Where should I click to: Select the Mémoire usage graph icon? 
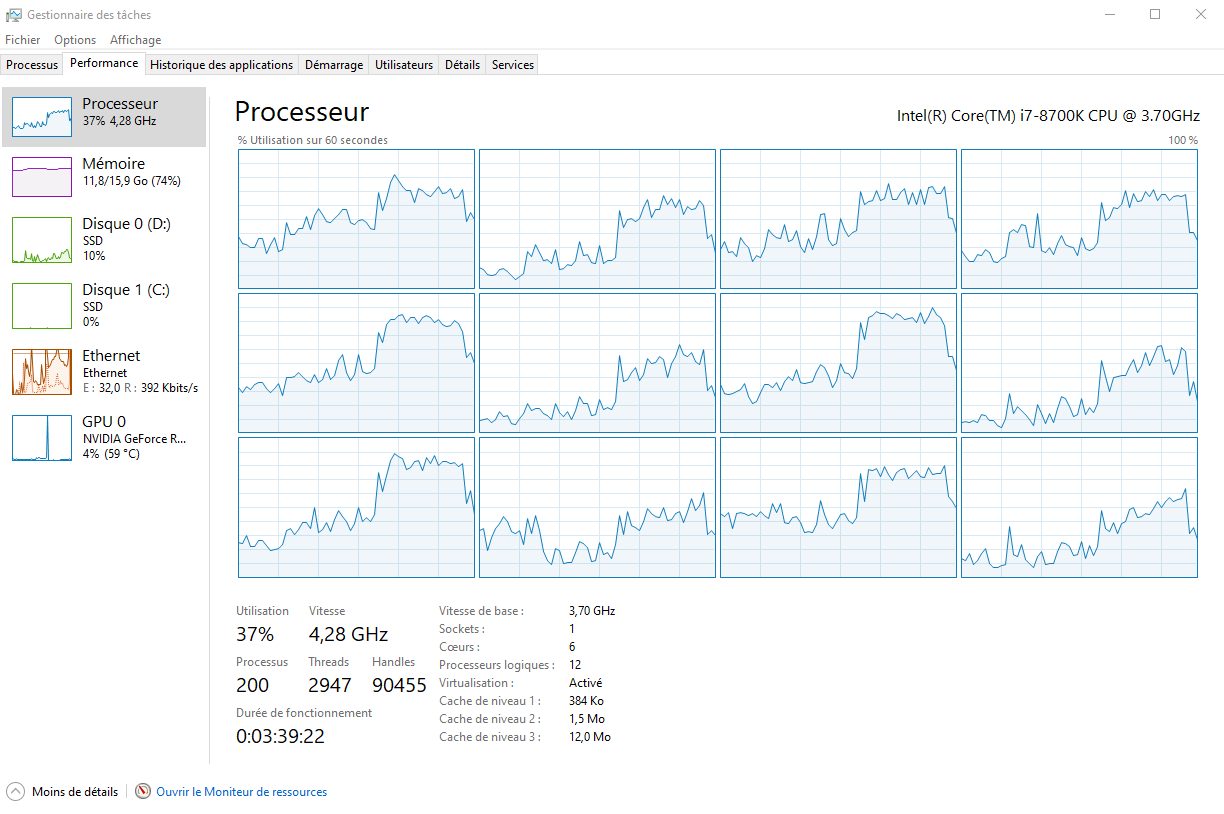tap(42, 177)
